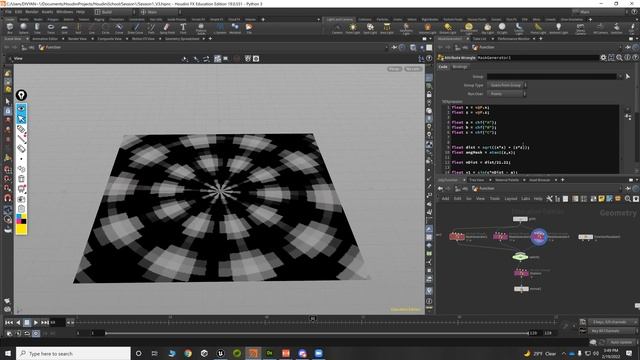Add a Spot Light from shelf
The image size is (640, 360).
(370, 28)
